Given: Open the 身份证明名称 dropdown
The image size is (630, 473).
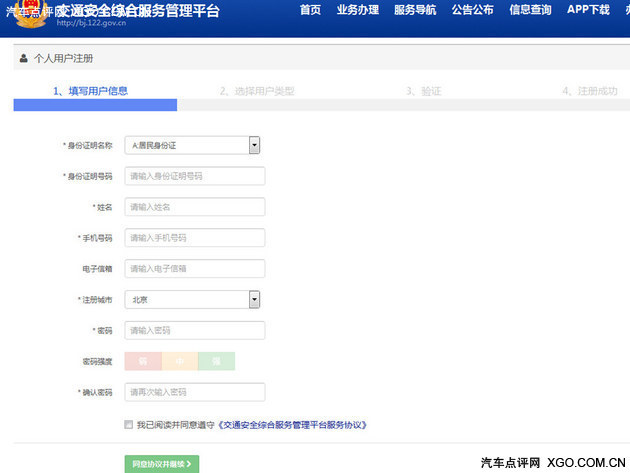Looking at the screenshot, I should click(x=193, y=145).
